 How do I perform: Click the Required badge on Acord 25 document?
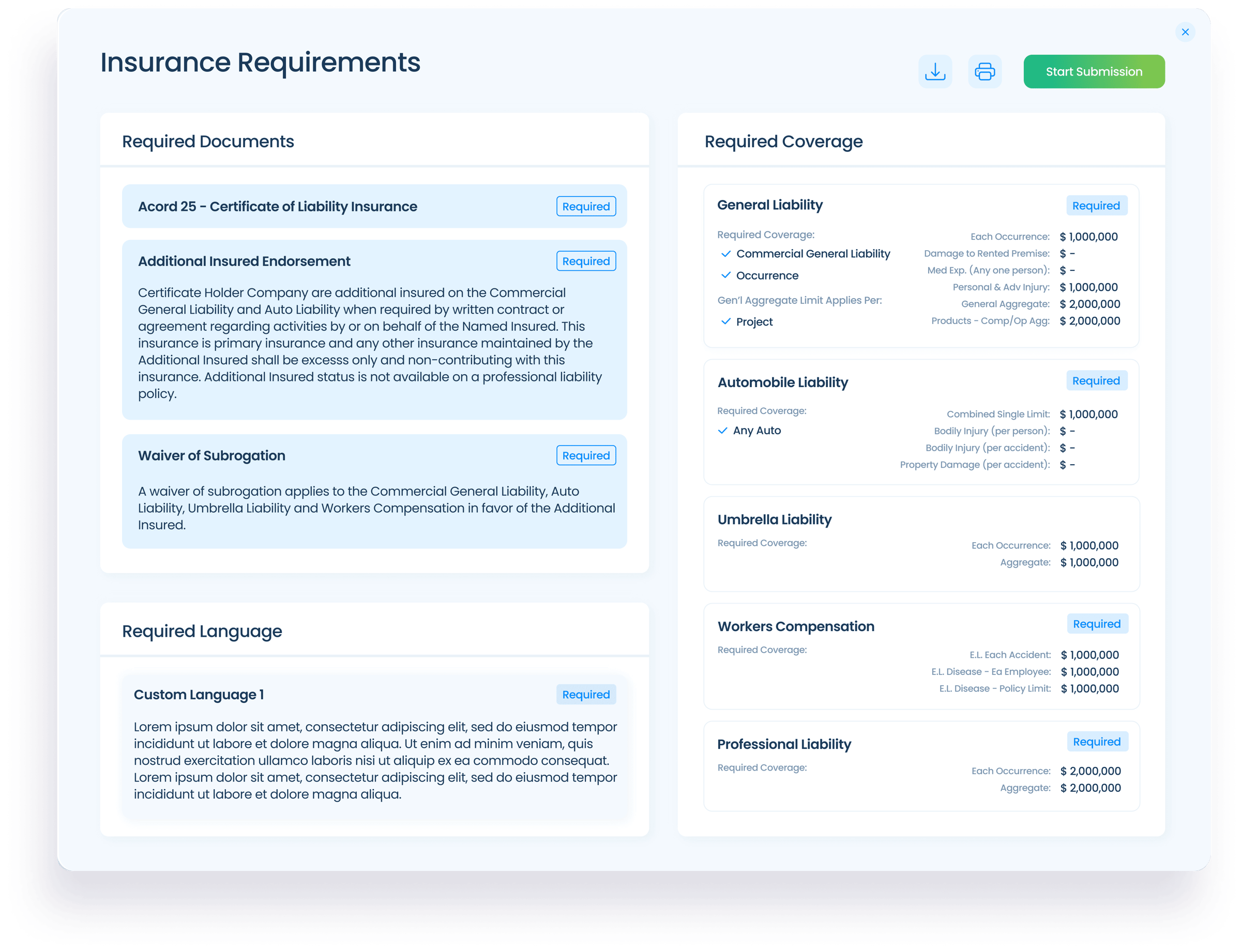pos(586,206)
